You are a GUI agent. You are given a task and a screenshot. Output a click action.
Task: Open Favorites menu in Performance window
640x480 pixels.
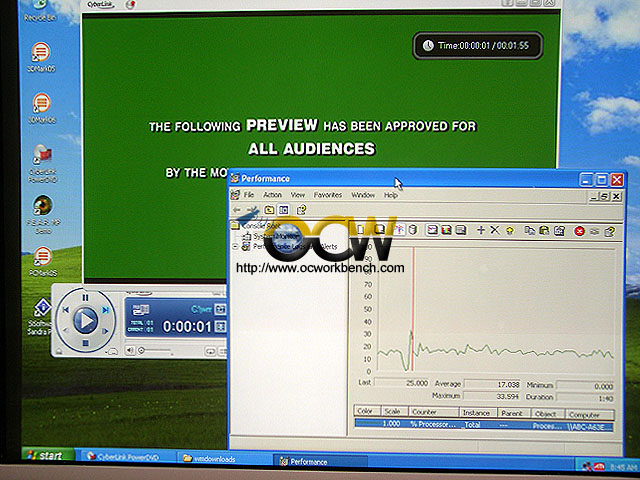coord(328,195)
